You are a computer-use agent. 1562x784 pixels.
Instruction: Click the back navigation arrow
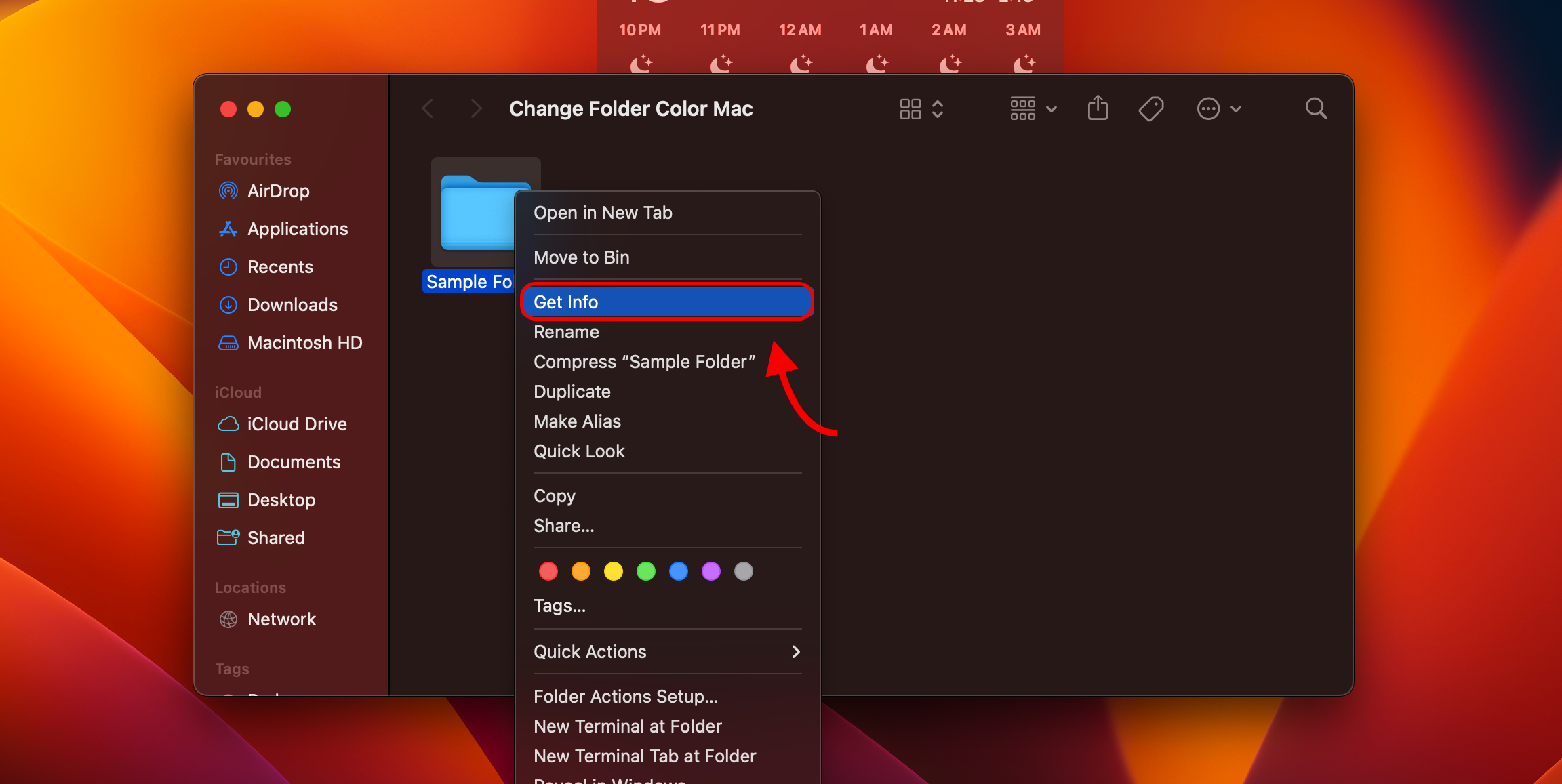pyautogui.click(x=428, y=108)
